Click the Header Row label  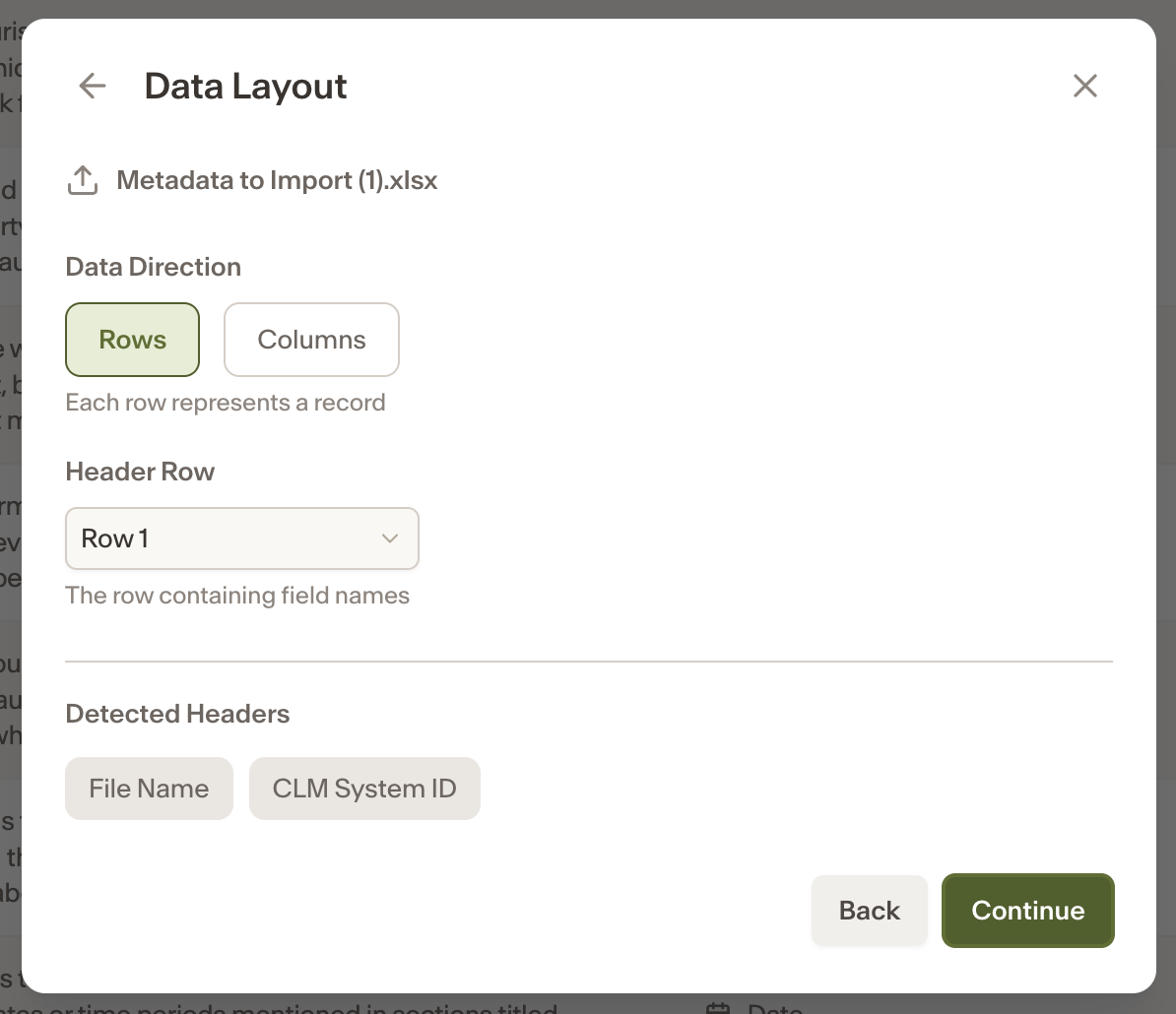(140, 472)
